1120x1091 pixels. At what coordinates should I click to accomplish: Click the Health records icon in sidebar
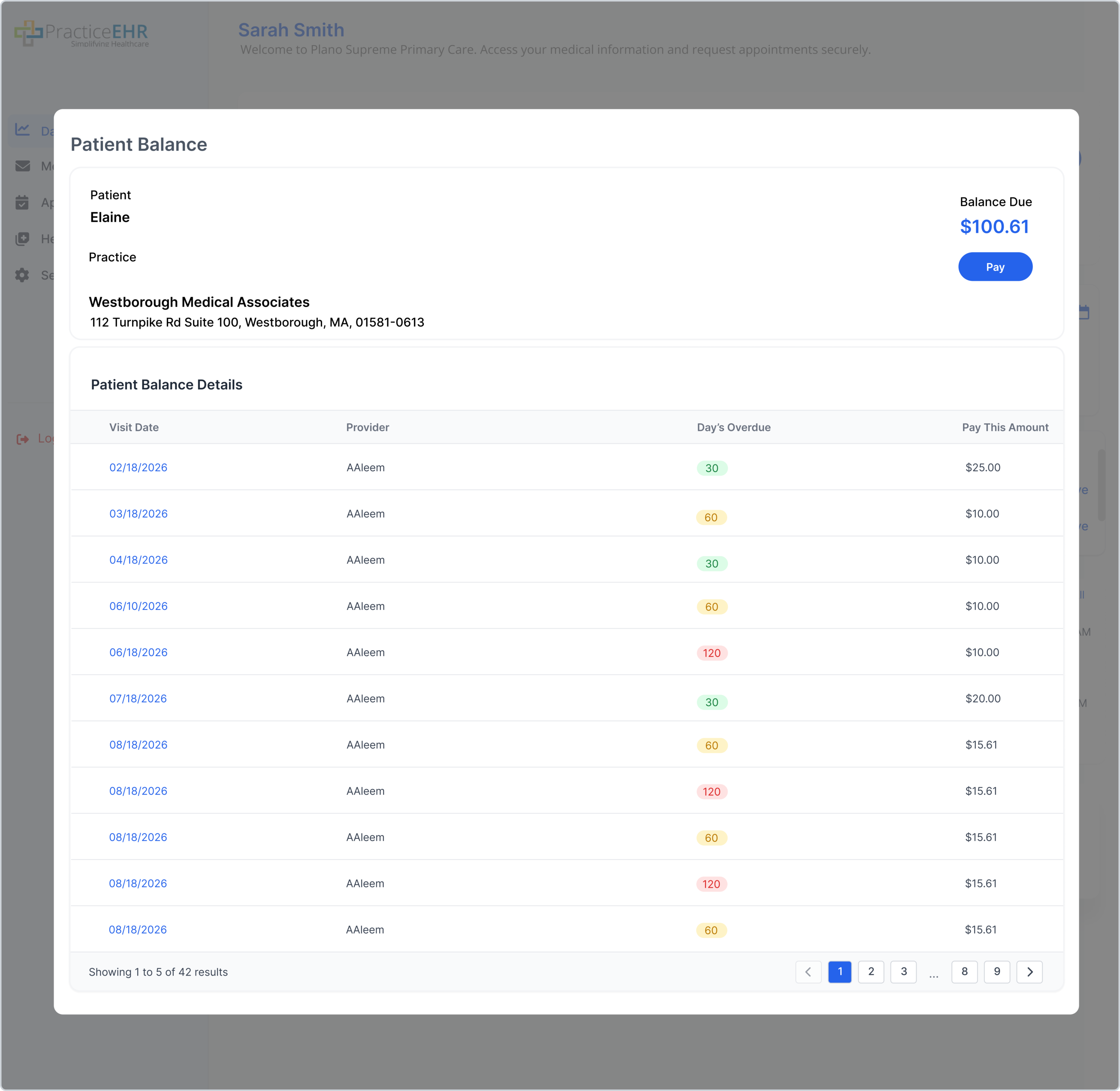[x=22, y=239]
